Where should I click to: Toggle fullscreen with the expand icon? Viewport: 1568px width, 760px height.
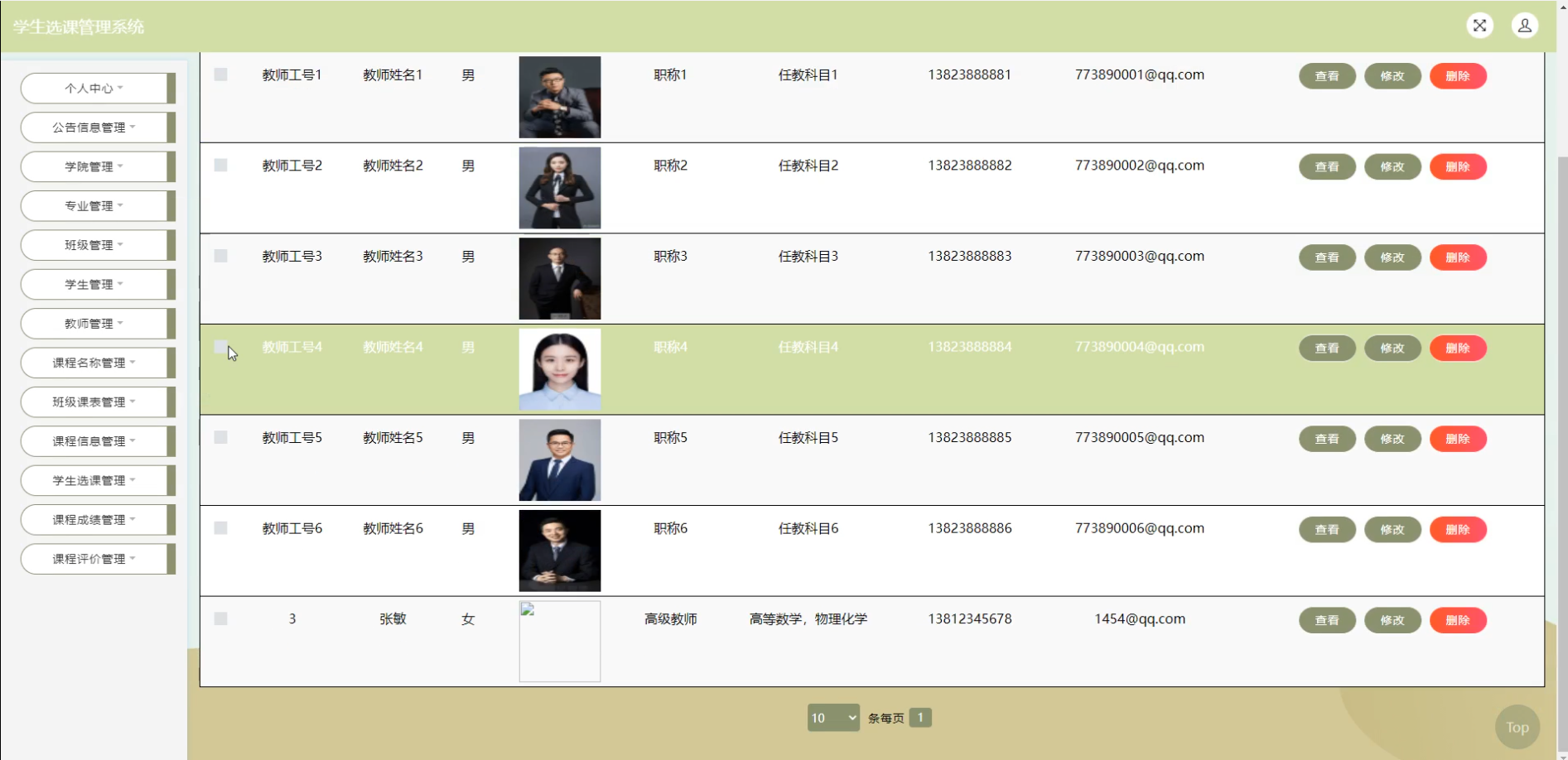[x=1479, y=26]
